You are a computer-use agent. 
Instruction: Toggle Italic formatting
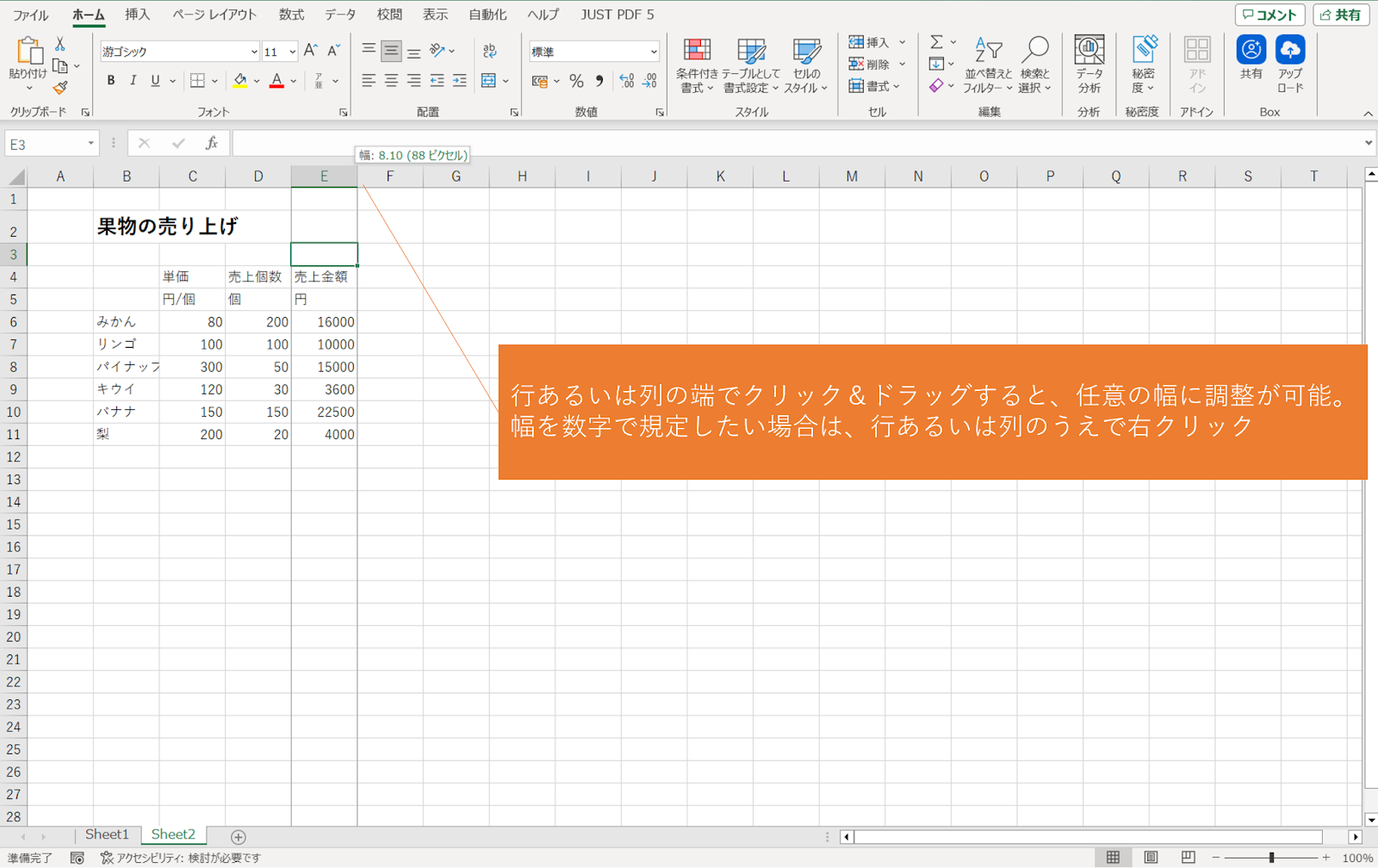(x=133, y=81)
